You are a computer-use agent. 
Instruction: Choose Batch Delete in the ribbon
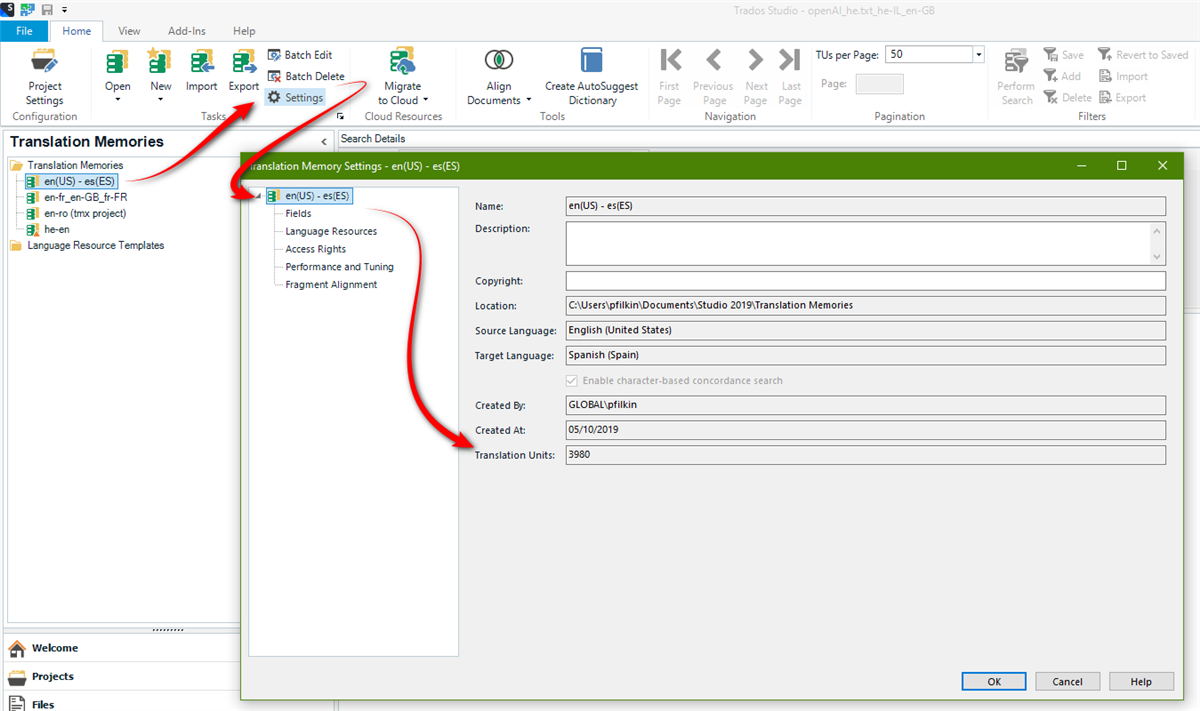click(x=306, y=76)
